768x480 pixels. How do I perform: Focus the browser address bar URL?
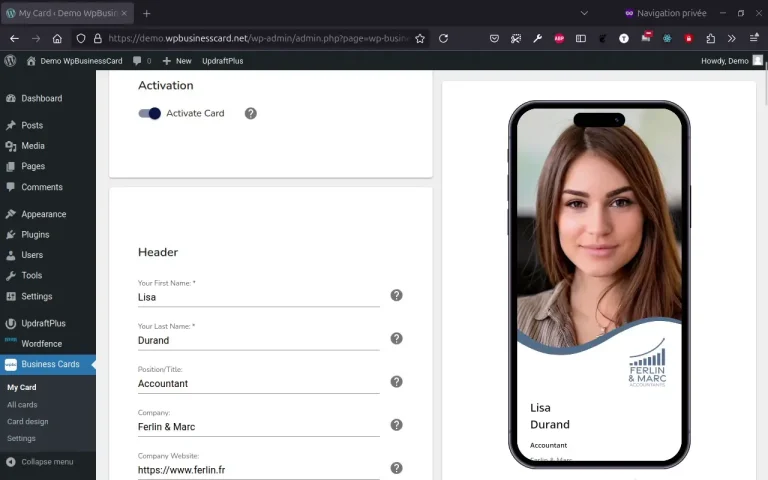[x=258, y=38]
